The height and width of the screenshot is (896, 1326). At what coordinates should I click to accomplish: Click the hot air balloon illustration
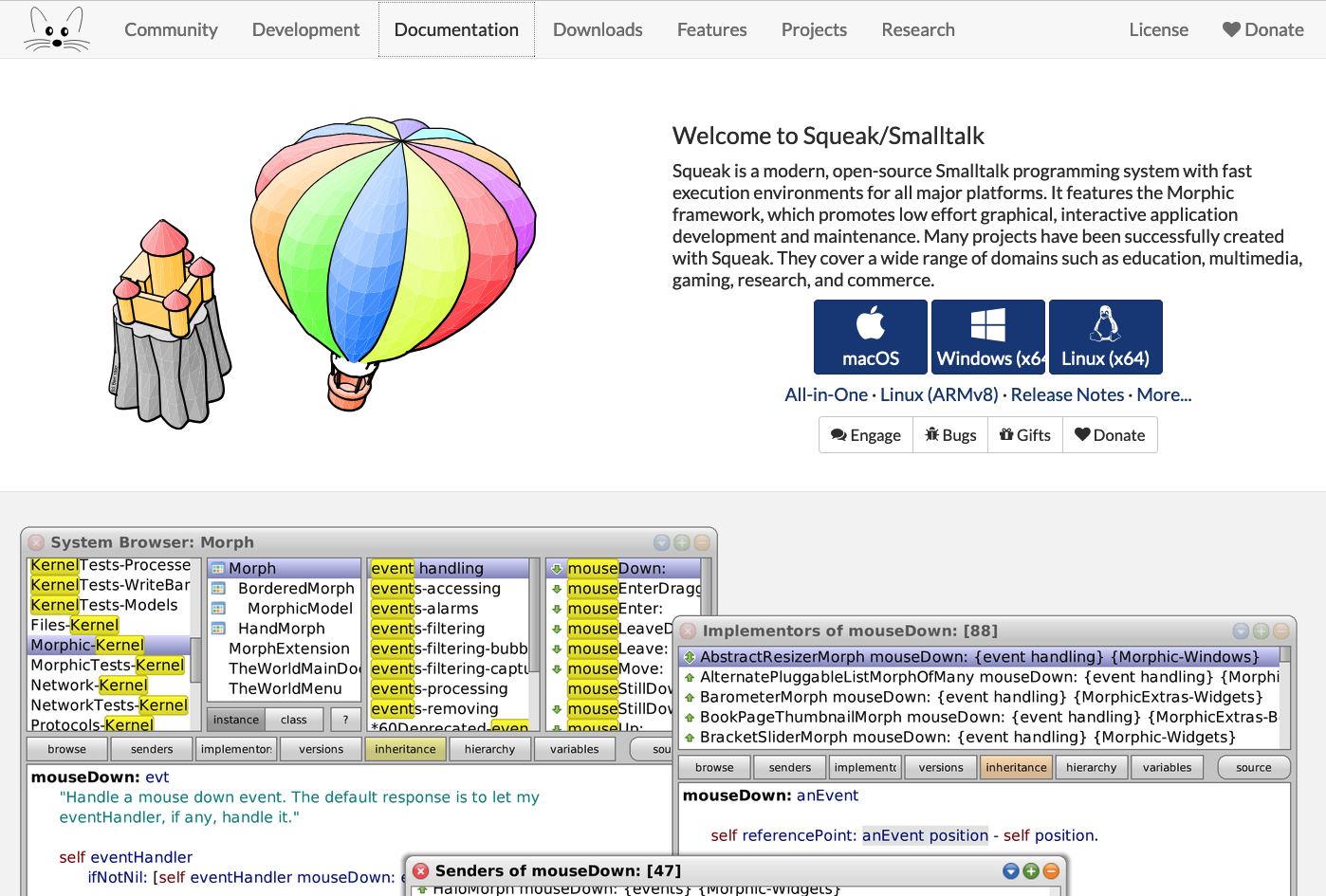click(393, 263)
